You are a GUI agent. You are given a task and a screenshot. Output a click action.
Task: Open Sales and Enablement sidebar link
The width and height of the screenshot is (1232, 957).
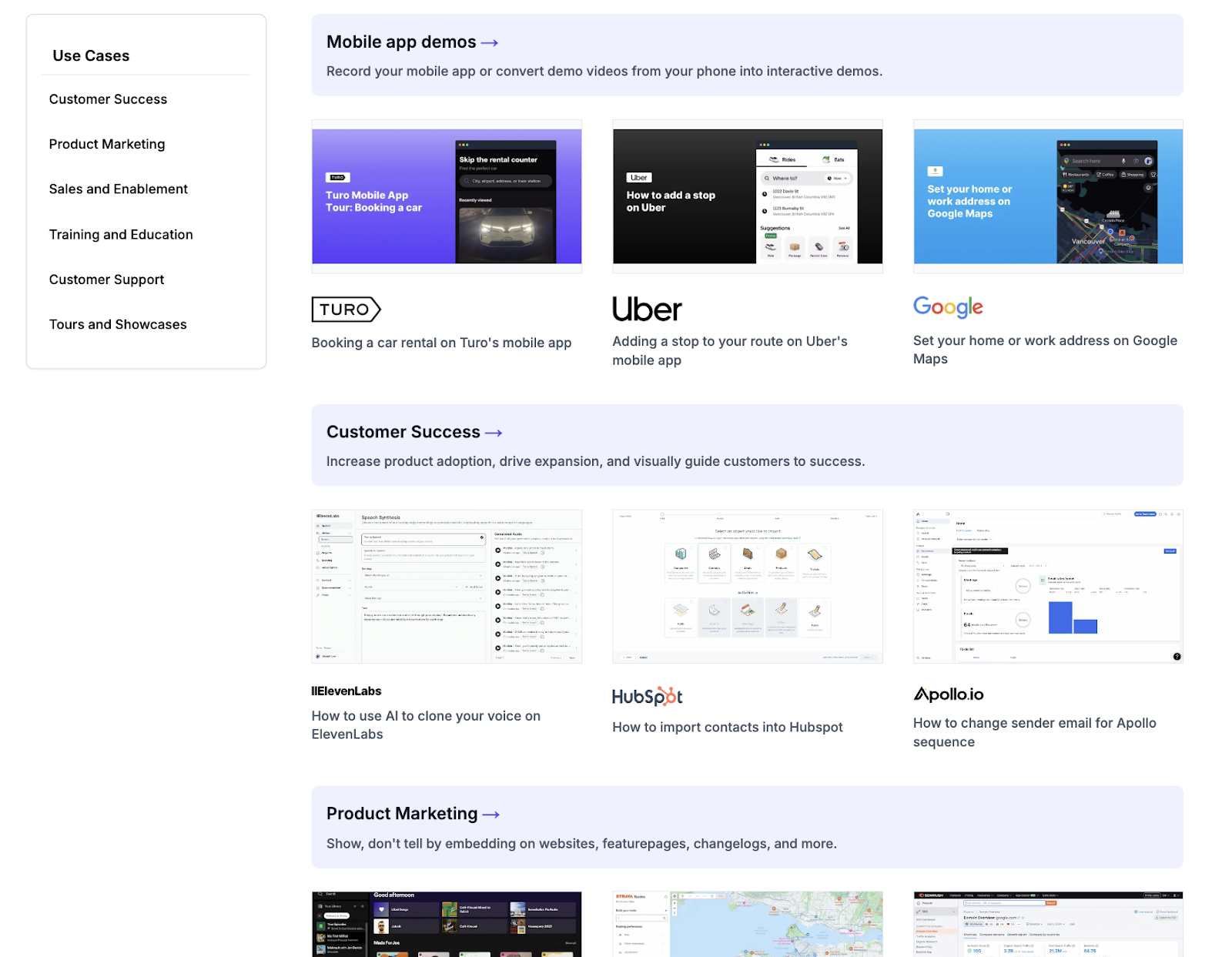(119, 189)
